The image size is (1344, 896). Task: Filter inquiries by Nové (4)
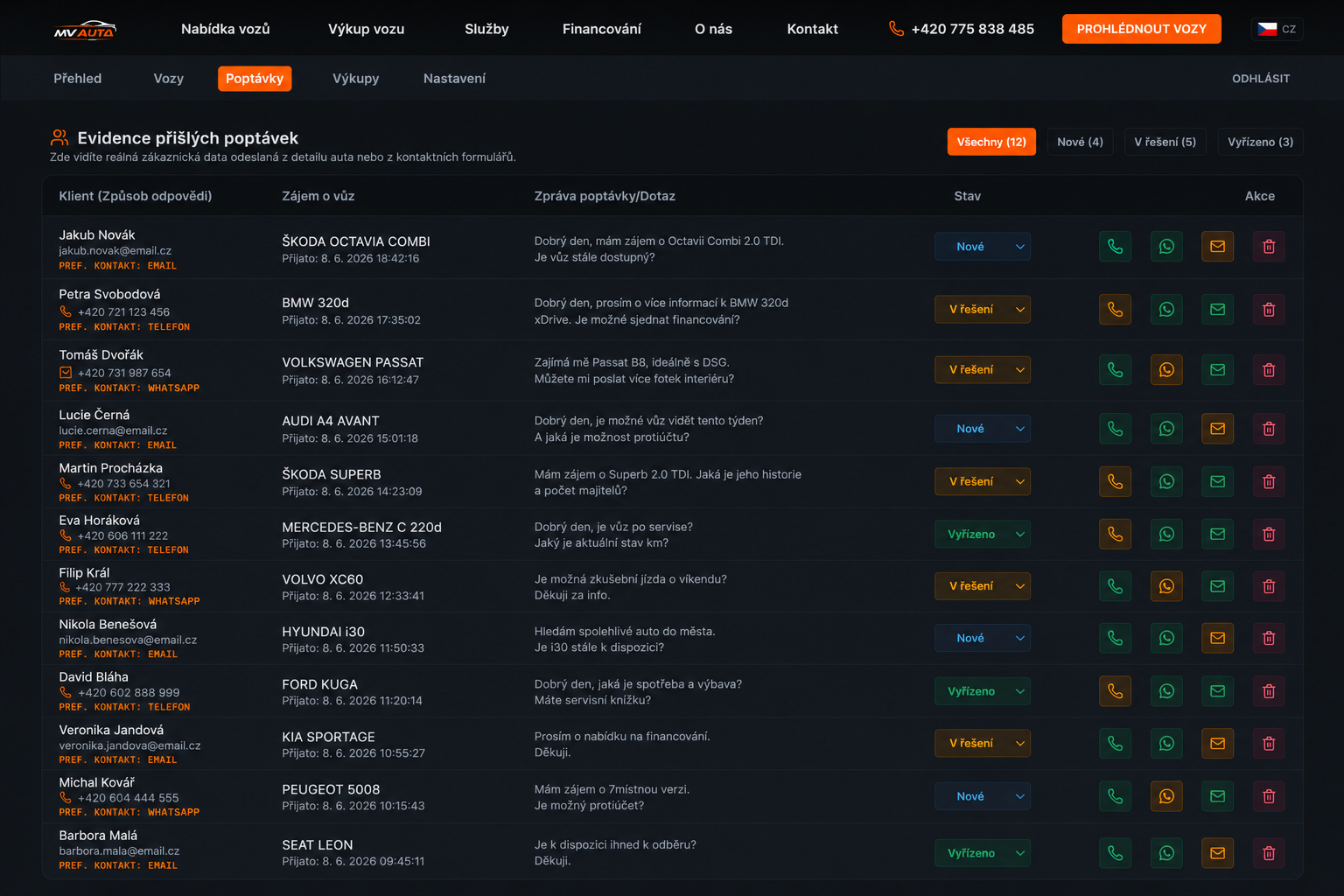pyautogui.click(x=1080, y=142)
